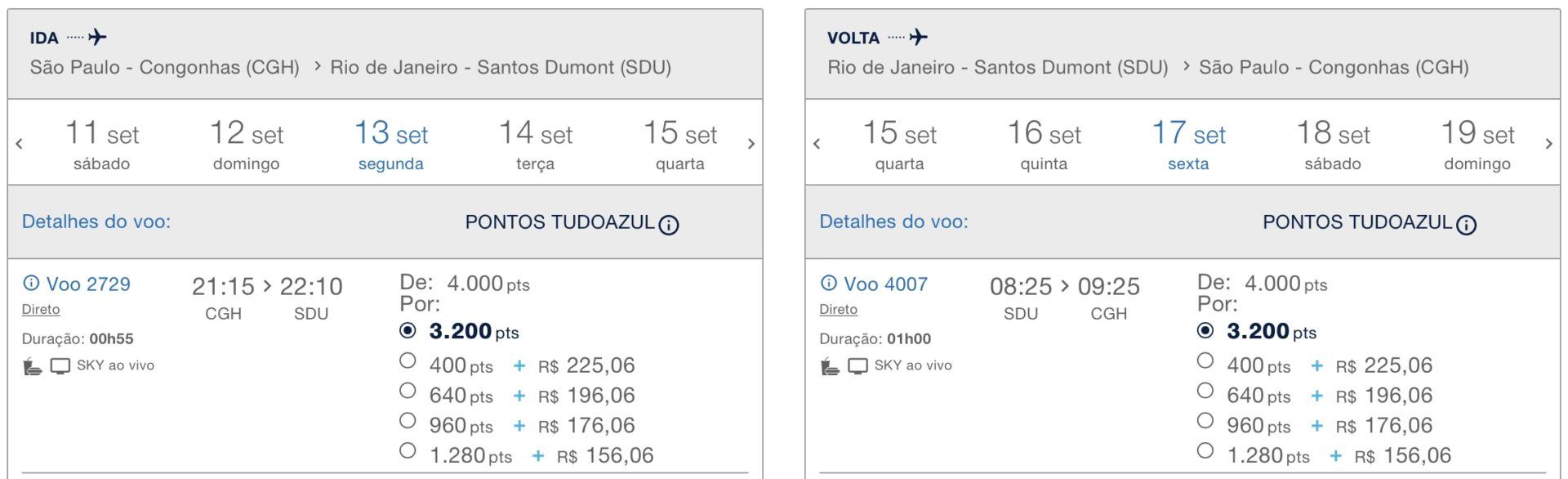Show later outbound dates with the right arrow
Screen dimensions: 1568x479
click(x=751, y=145)
